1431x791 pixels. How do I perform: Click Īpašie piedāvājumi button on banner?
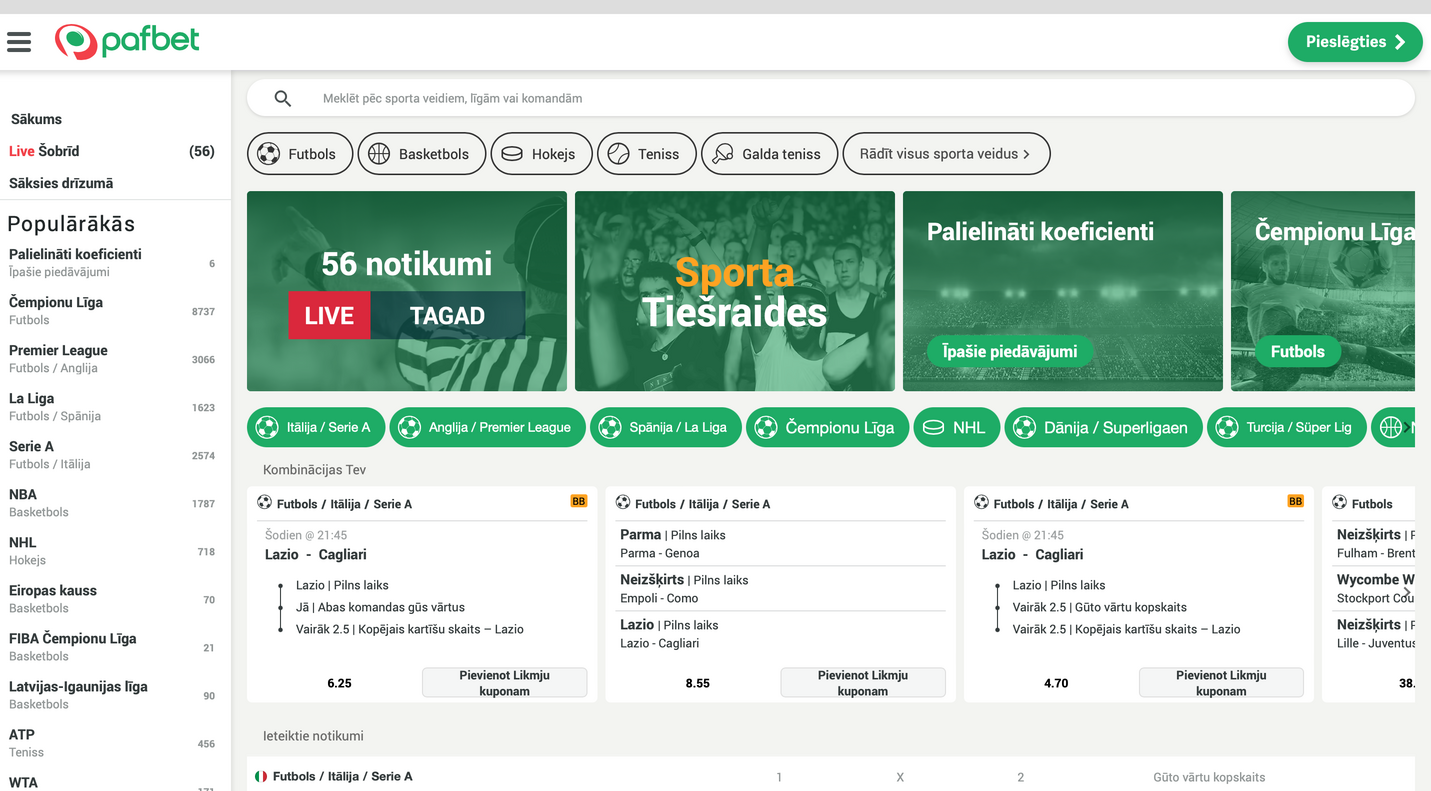pos(1010,351)
